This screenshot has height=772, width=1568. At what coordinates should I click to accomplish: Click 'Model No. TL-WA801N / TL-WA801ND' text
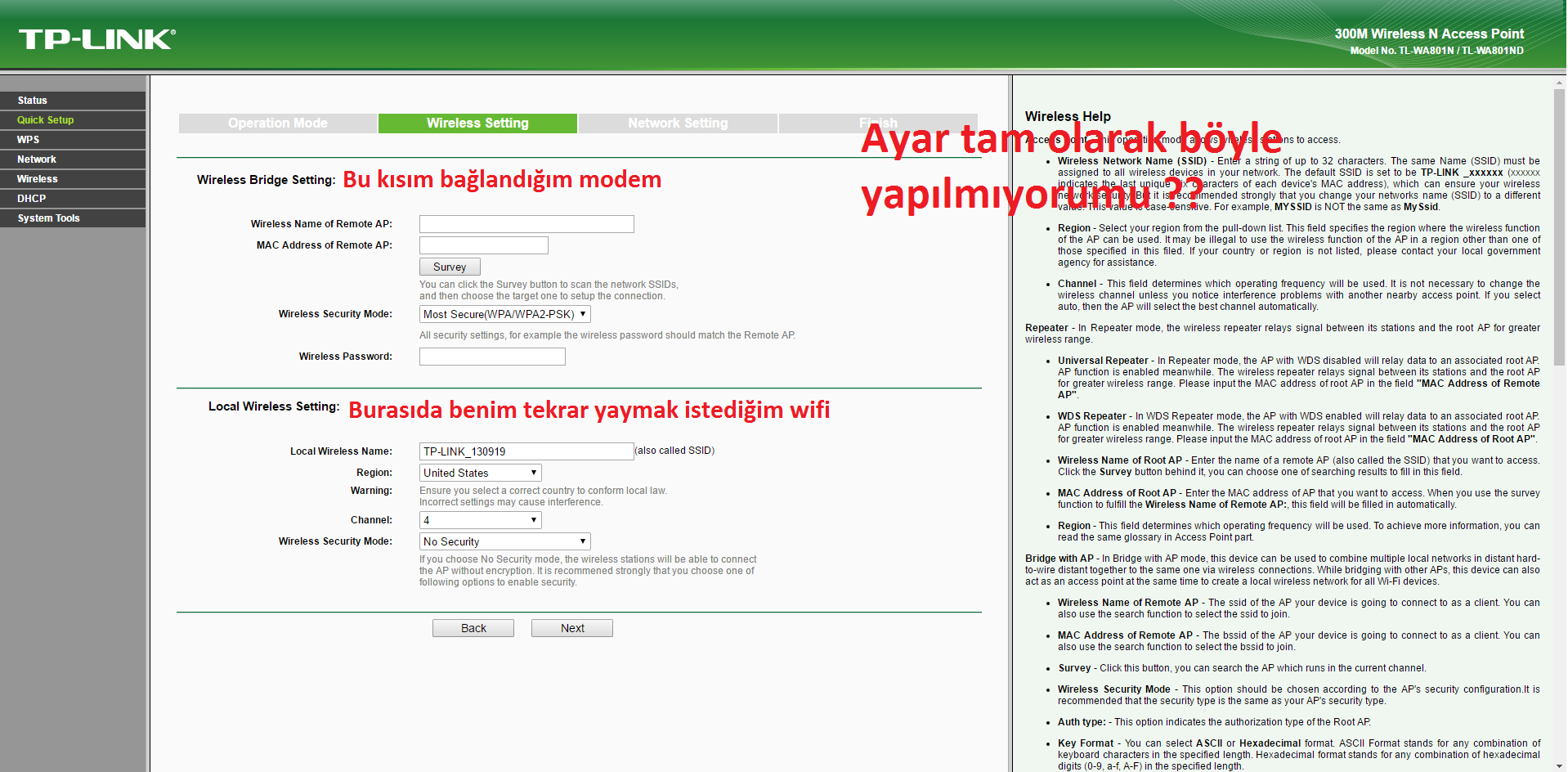click(x=1436, y=51)
